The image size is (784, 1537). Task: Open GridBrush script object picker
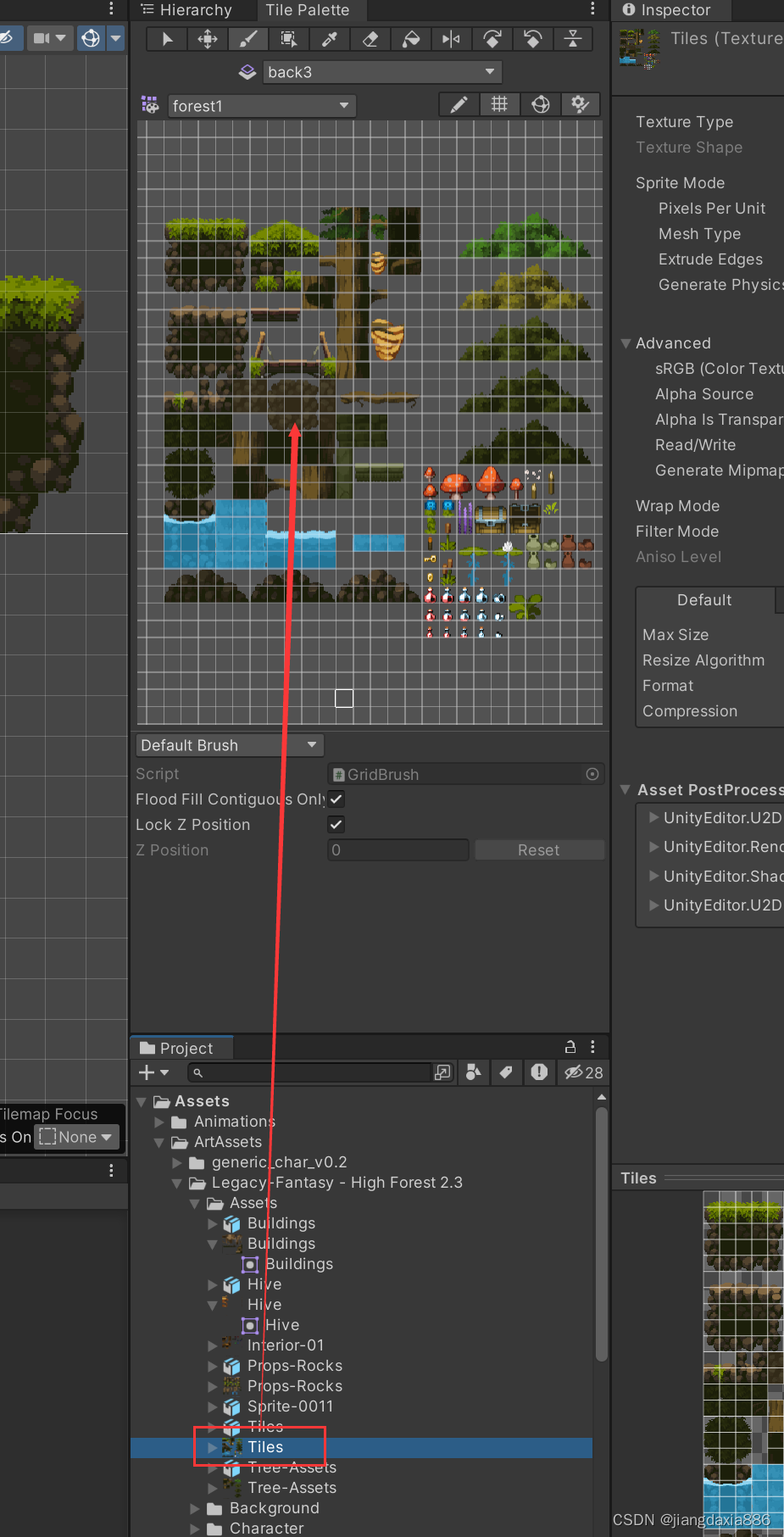pyautogui.click(x=592, y=774)
